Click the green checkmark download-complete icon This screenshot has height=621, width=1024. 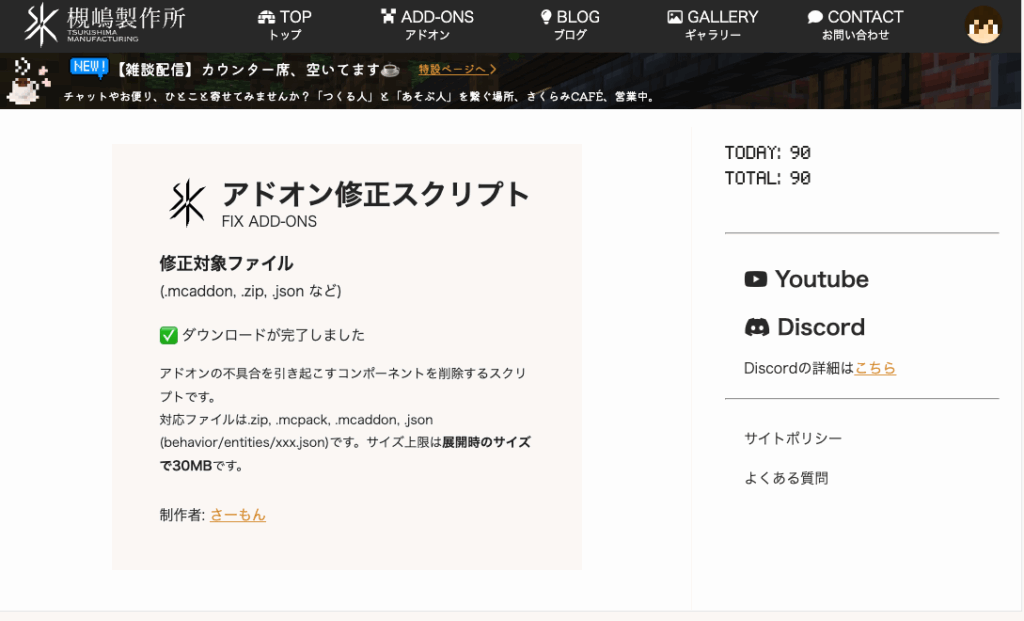[x=168, y=335]
